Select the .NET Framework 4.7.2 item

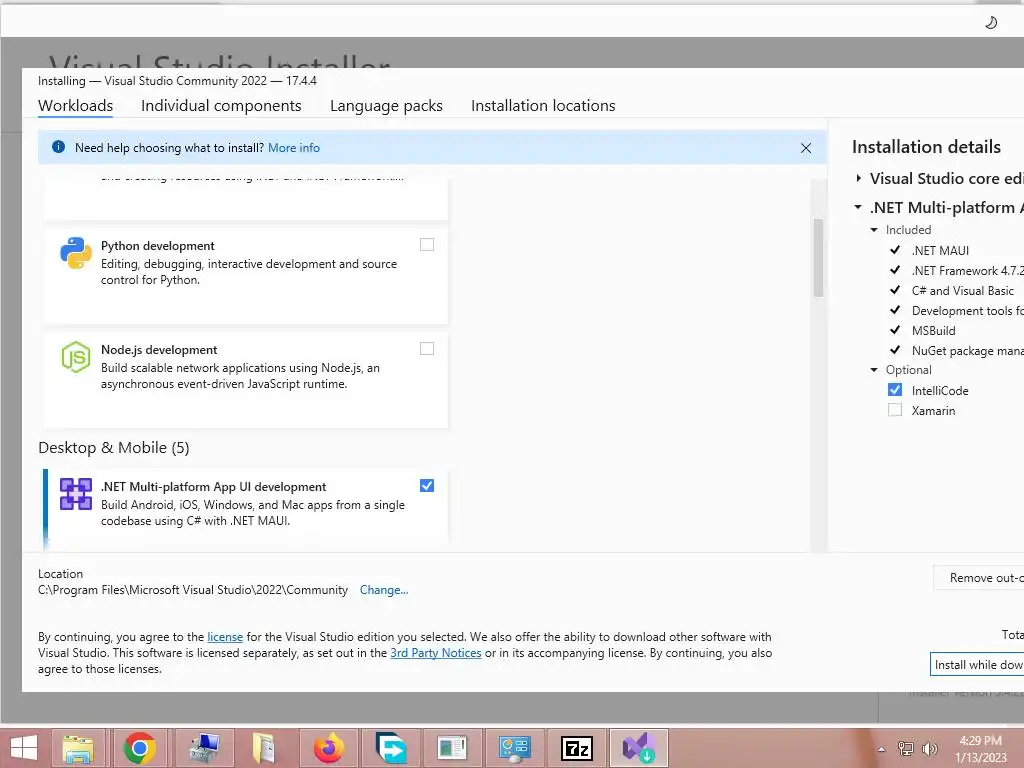point(967,270)
